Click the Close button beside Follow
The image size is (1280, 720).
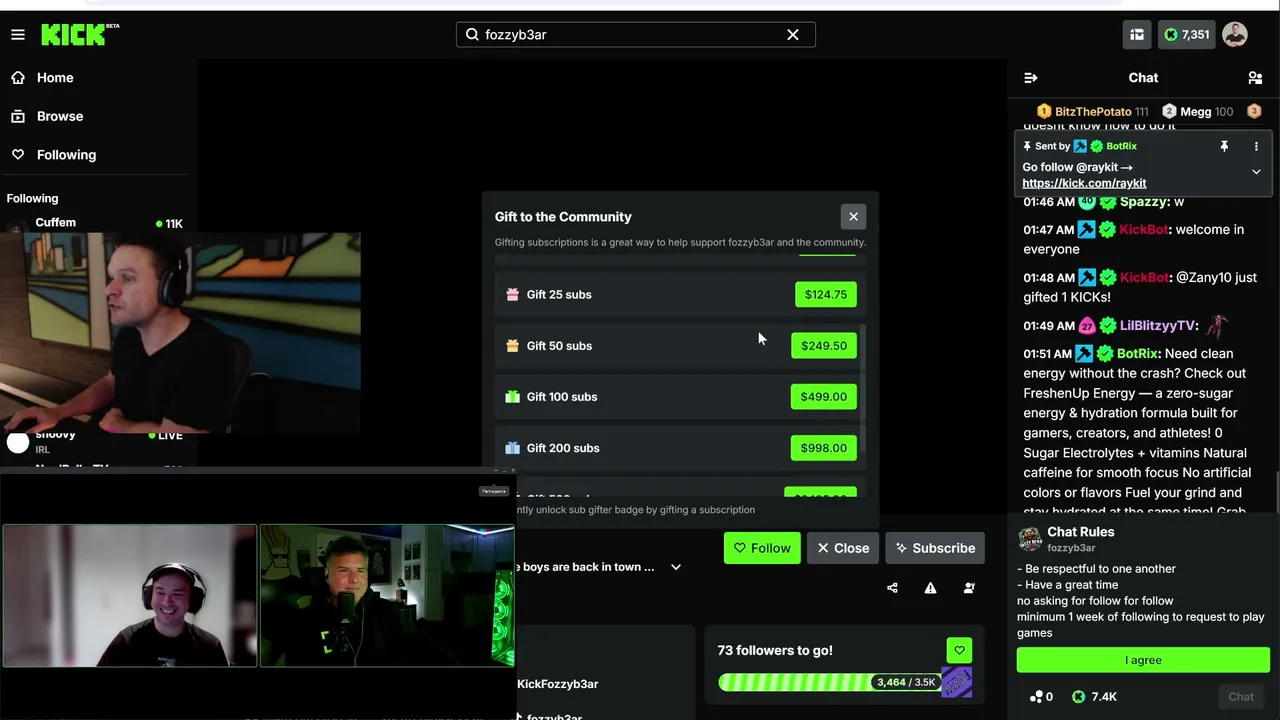pyautogui.click(x=843, y=548)
